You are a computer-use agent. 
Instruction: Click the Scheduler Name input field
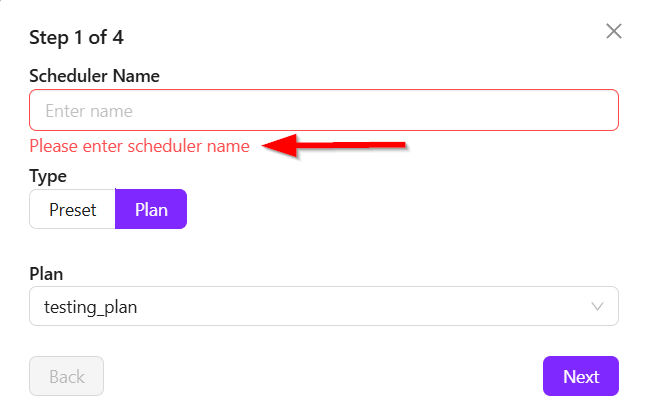click(x=324, y=110)
